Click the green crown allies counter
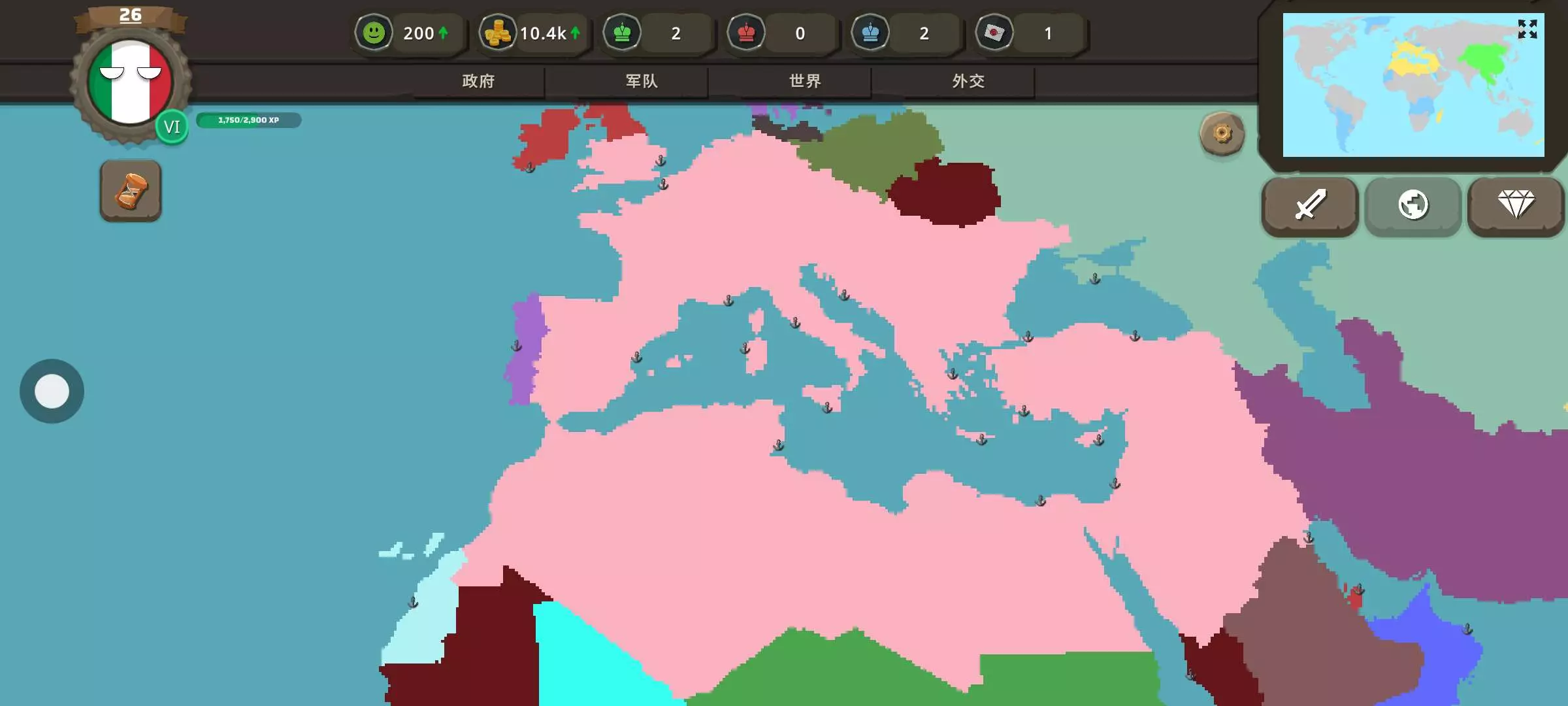 pos(622,33)
